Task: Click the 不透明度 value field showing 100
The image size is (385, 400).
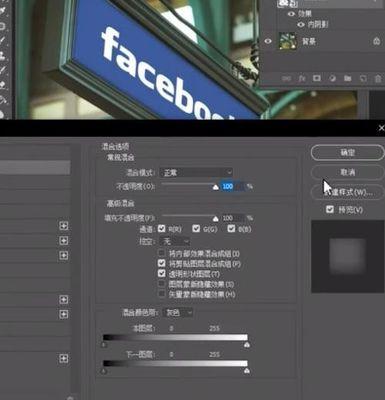Action: [233, 186]
